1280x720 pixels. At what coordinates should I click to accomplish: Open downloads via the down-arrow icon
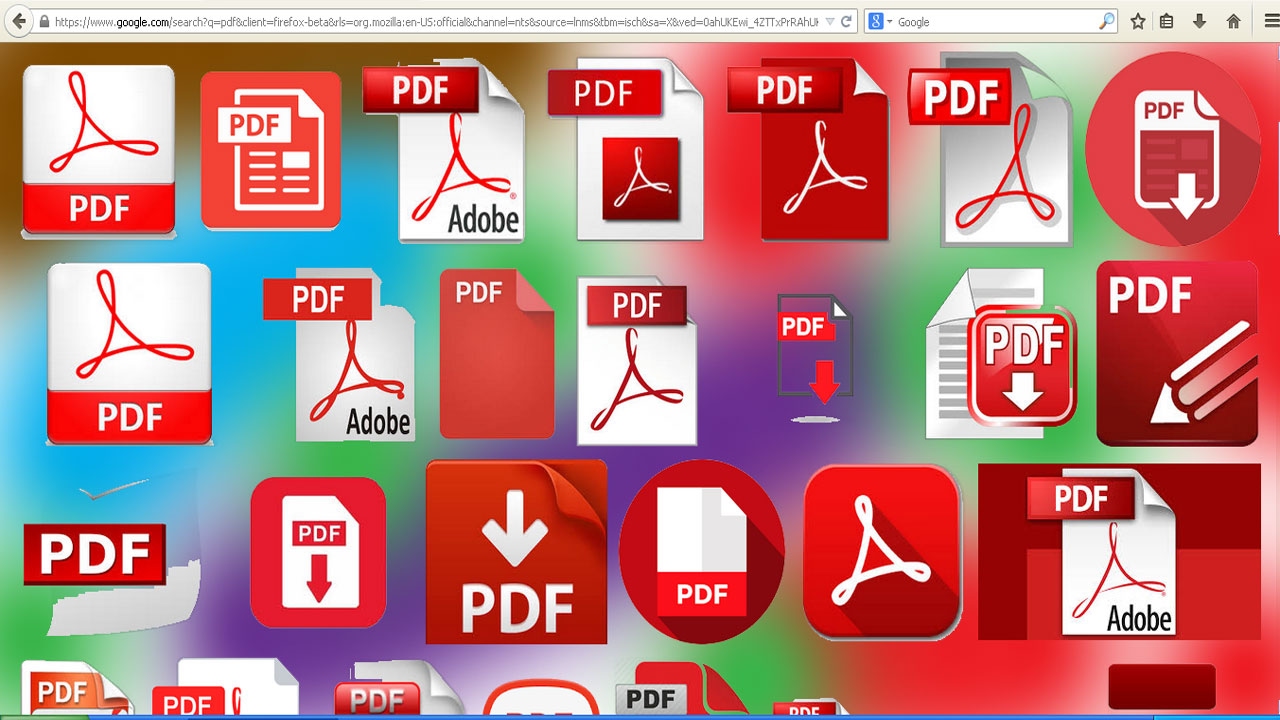click(1200, 21)
